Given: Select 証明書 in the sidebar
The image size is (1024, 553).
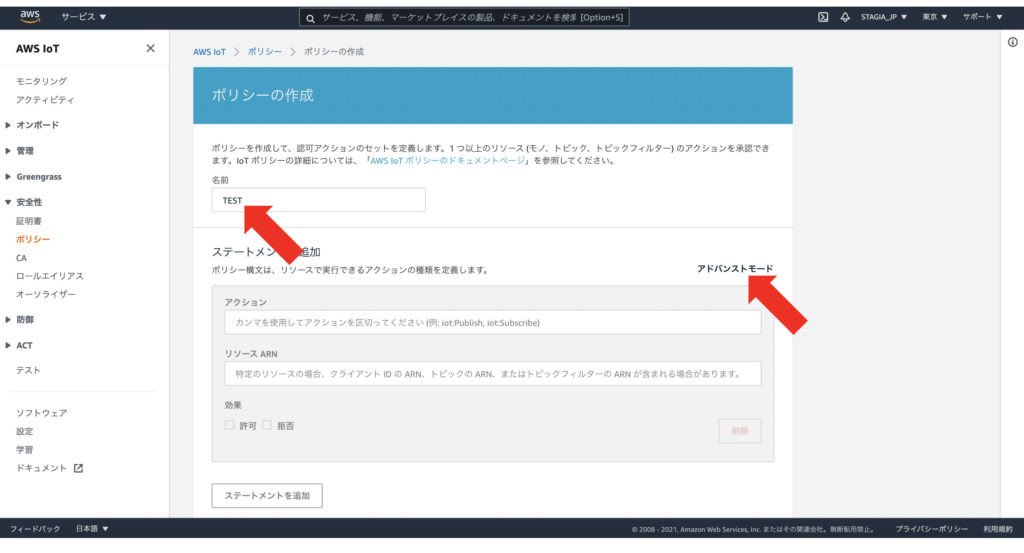Looking at the screenshot, I should pos(29,221).
